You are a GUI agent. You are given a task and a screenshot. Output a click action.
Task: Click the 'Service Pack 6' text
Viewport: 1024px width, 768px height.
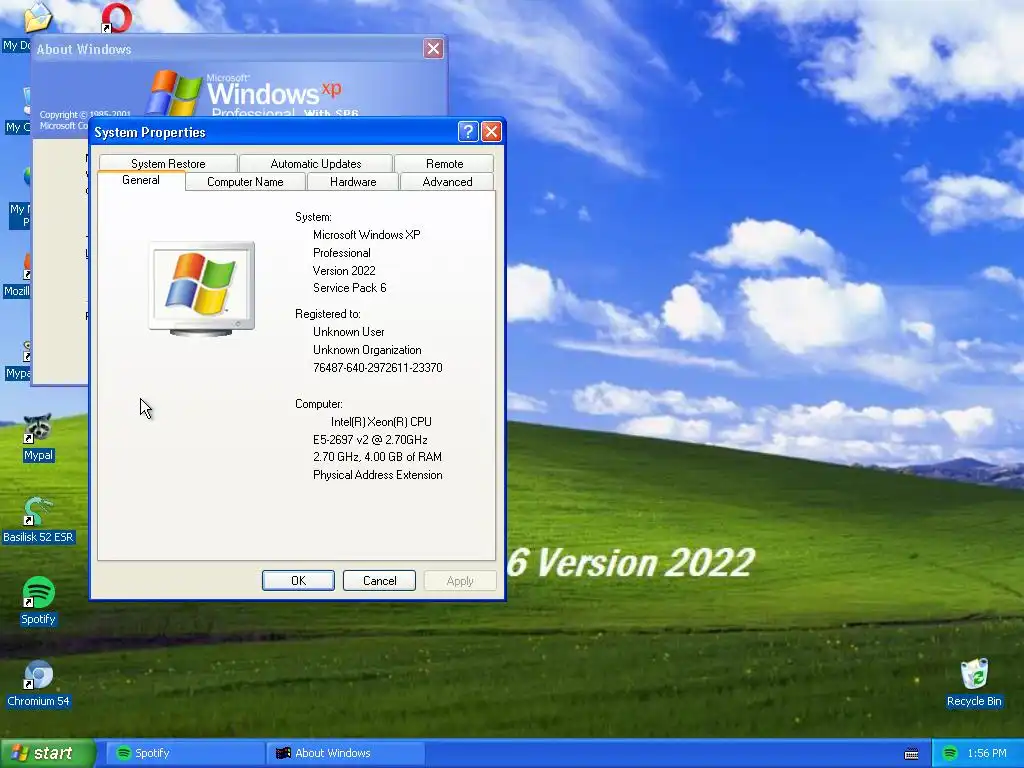coord(349,288)
